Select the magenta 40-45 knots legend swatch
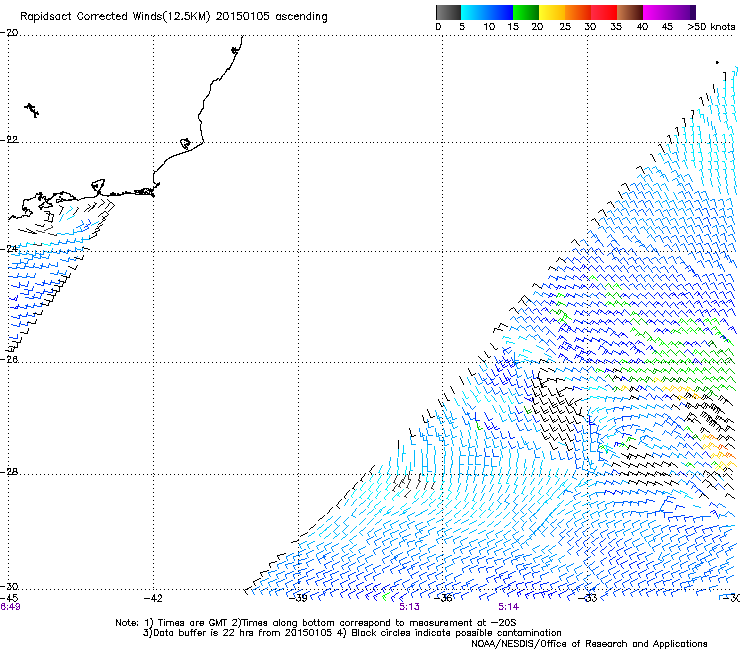The image size is (740, 650). tap(656, 12)
